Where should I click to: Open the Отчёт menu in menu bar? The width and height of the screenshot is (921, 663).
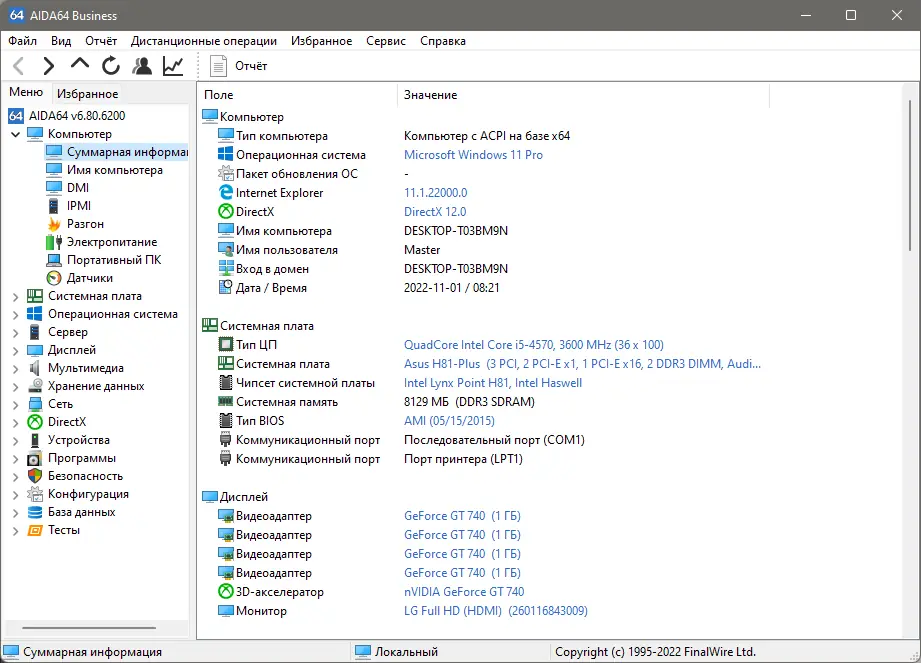pos(101,41)
